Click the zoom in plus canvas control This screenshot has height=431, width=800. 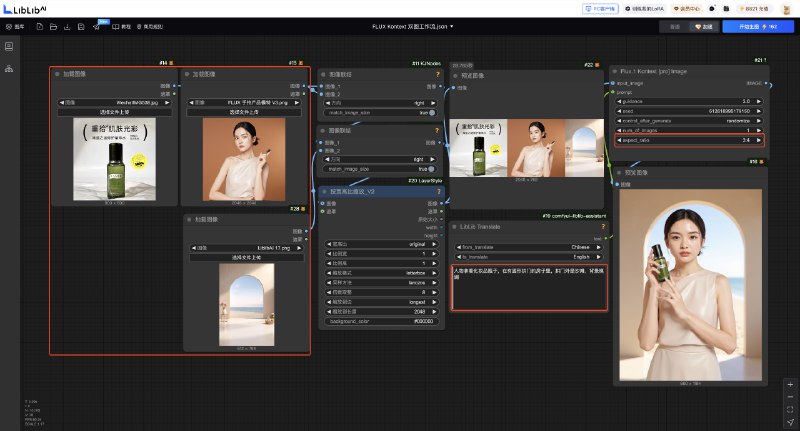790,385
